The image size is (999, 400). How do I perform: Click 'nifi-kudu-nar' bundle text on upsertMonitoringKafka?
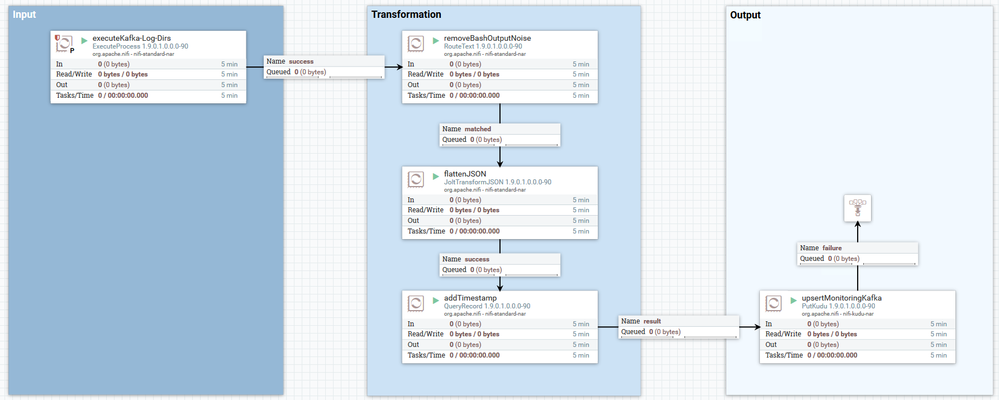[x=859, y=314]
